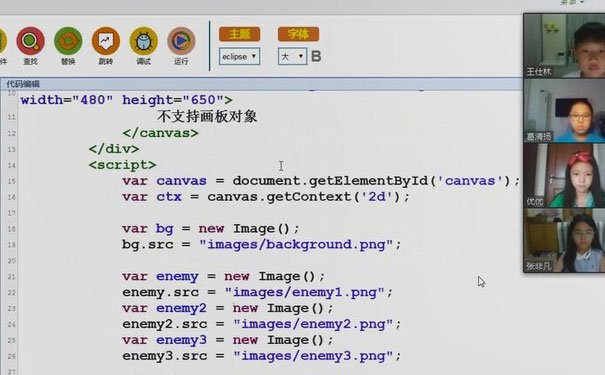Click on canvas.getContext('2d') in line 16
This screenshot has width=605, height=375.
point(304,197)
